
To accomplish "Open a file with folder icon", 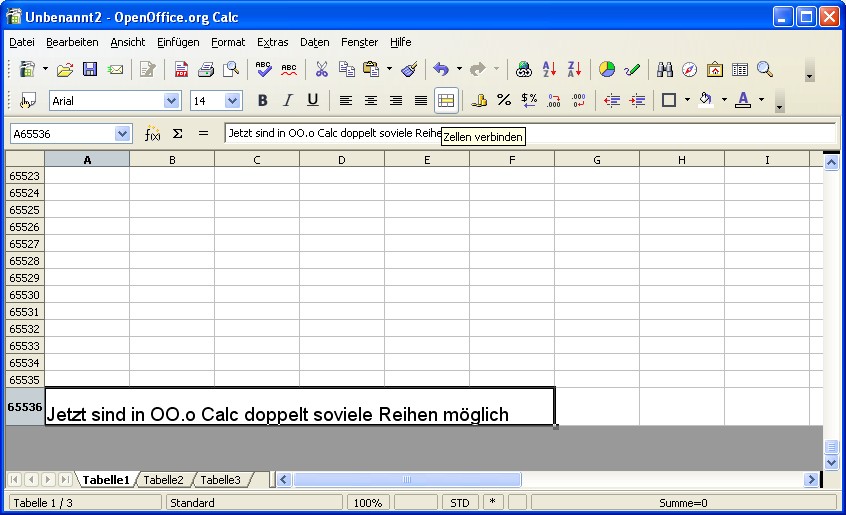I will (65, 70).
